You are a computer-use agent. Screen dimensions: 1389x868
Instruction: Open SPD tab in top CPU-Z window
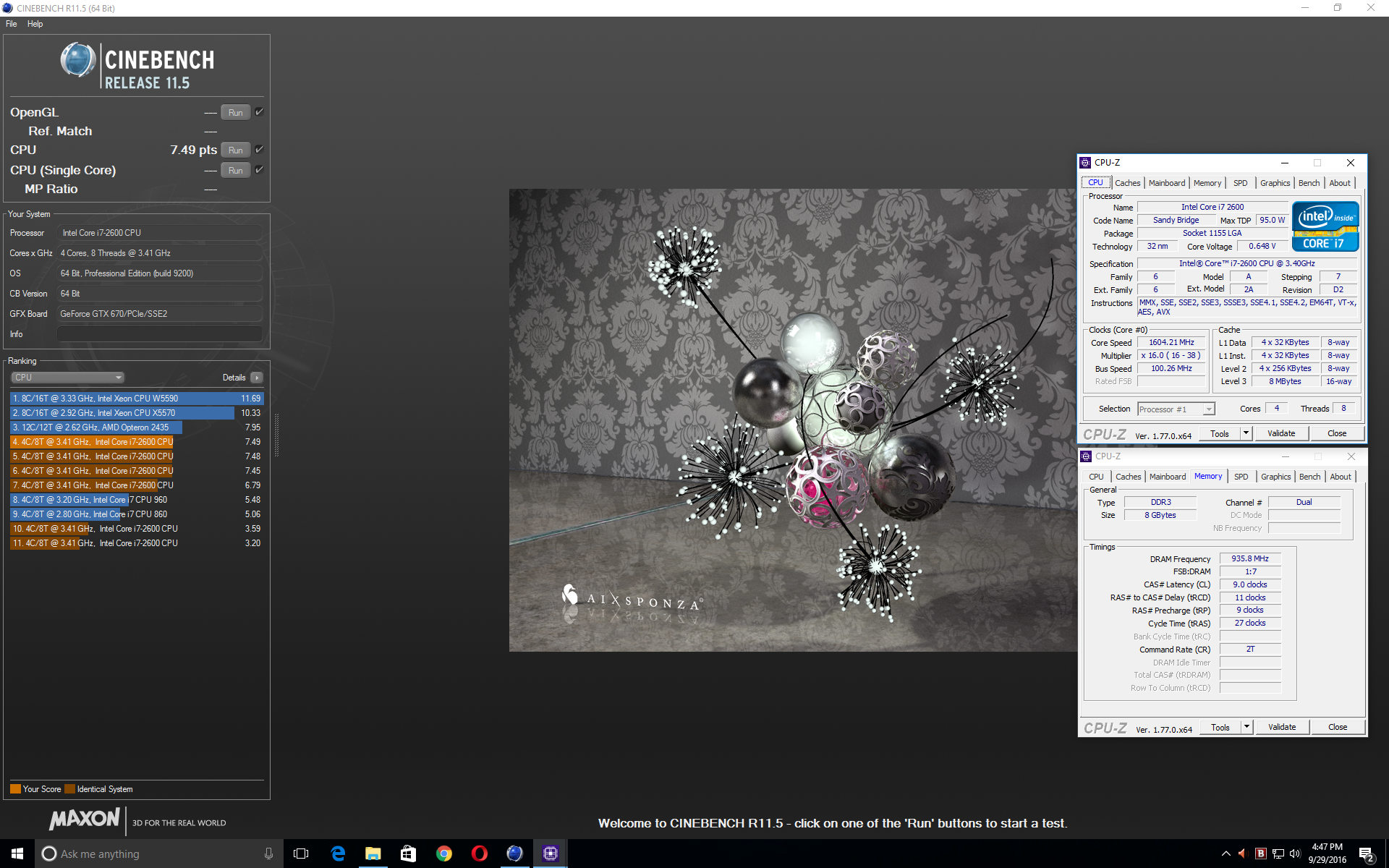[1241, 183]
